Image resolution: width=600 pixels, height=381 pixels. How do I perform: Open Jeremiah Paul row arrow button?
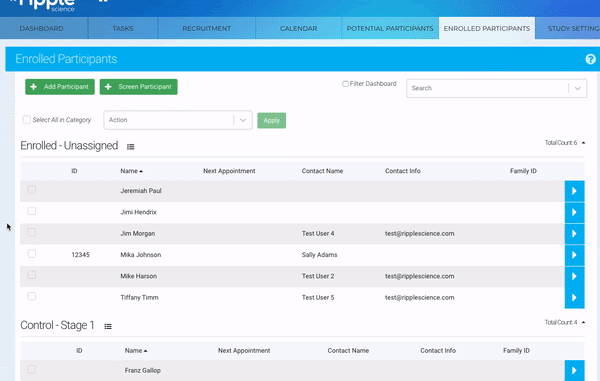574,191
